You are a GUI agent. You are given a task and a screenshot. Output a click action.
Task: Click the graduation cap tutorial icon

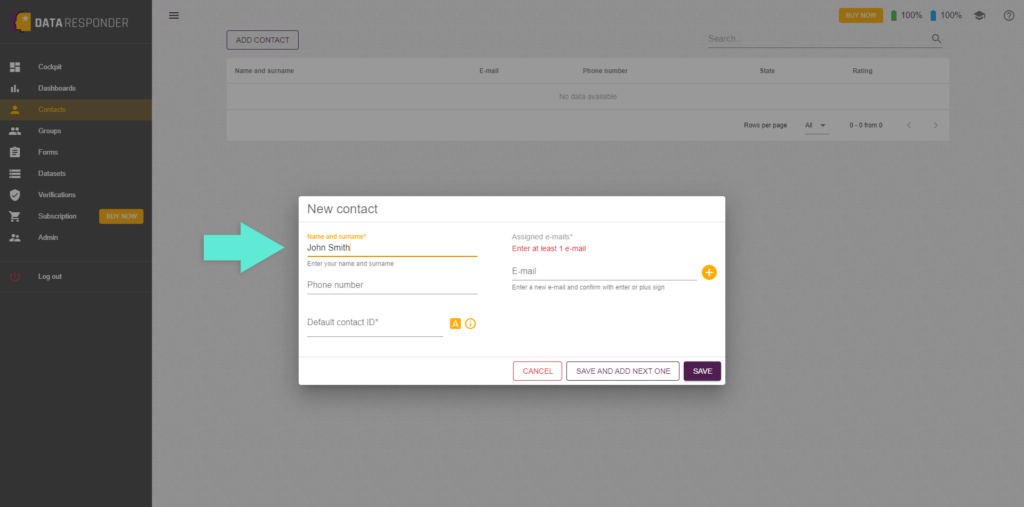point(979,15)
